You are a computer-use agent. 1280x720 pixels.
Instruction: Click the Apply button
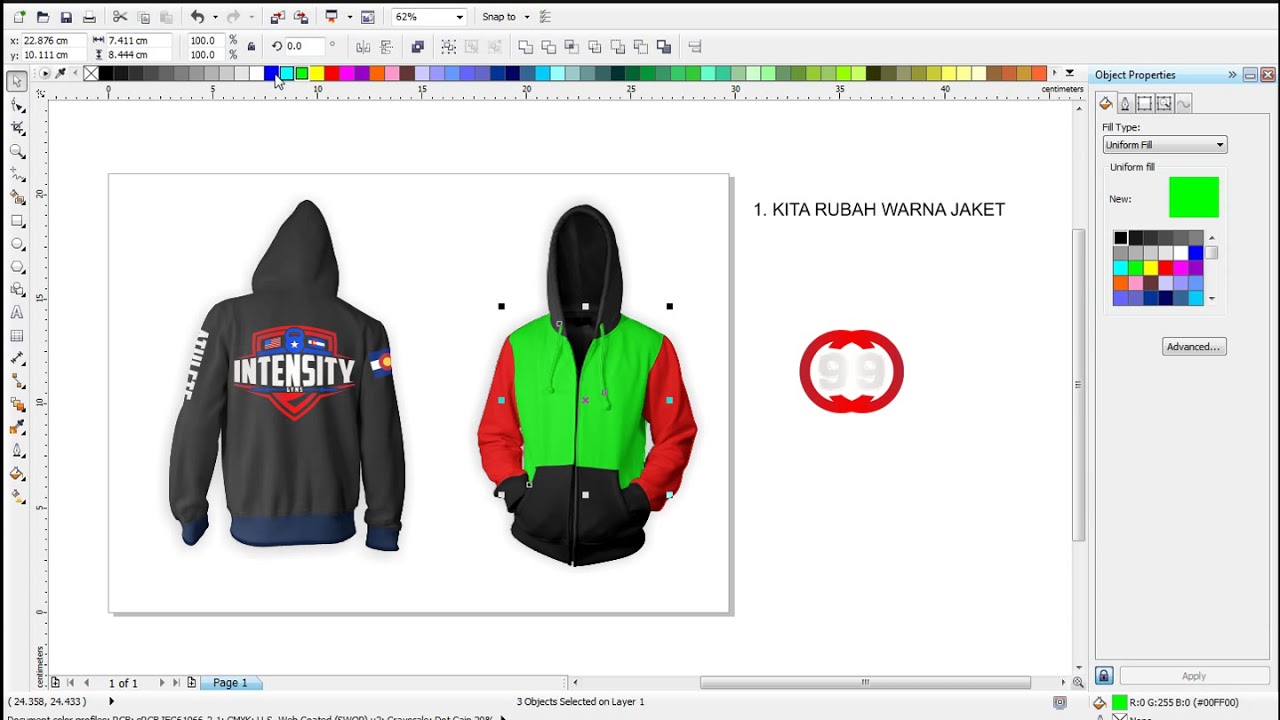[x=1194, y=676]
